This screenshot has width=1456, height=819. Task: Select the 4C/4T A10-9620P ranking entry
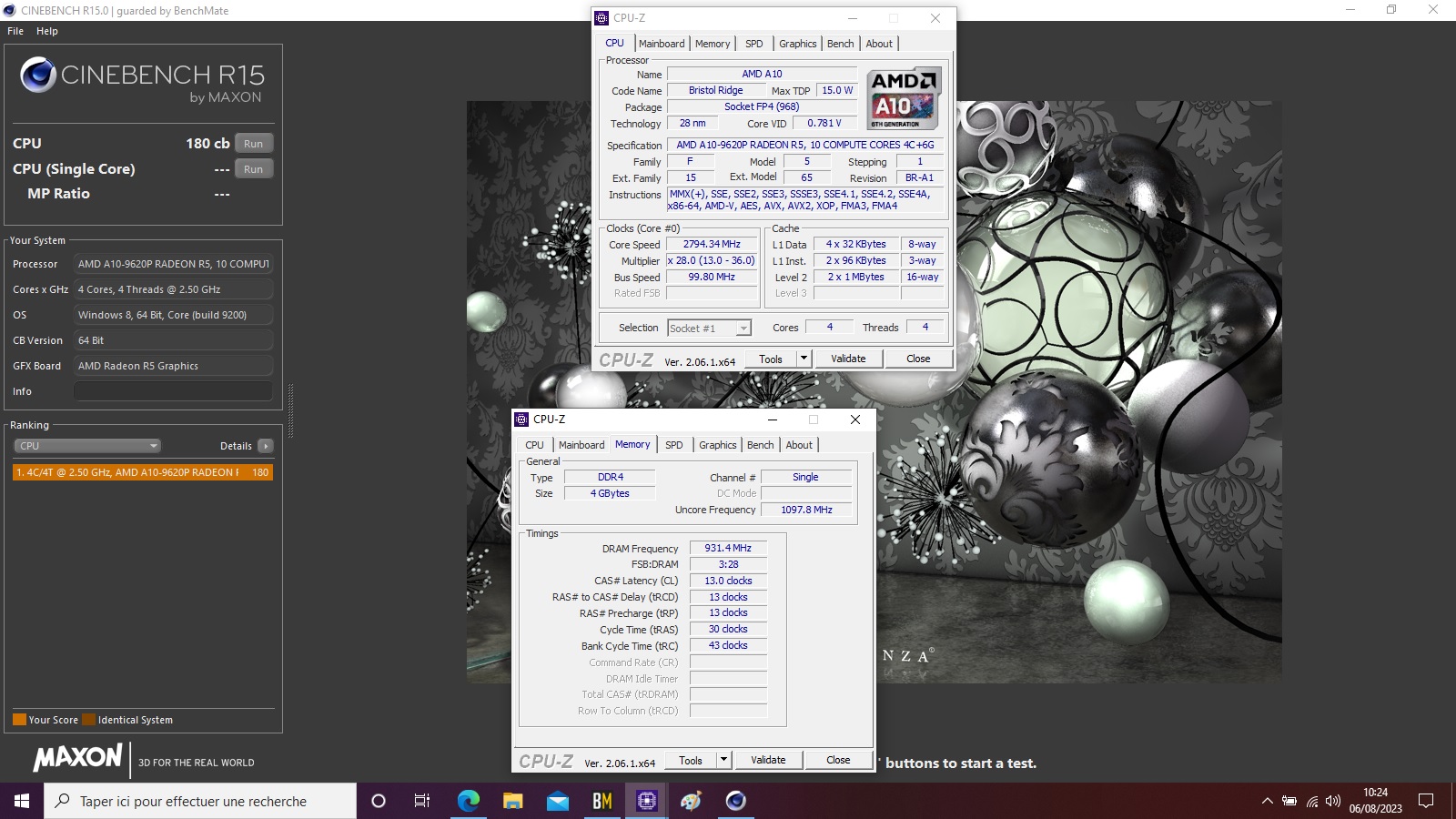coord(143,472)
